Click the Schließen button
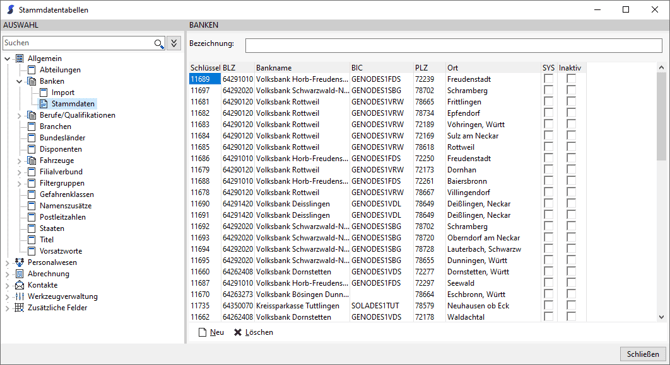 (x=643, y=354)
